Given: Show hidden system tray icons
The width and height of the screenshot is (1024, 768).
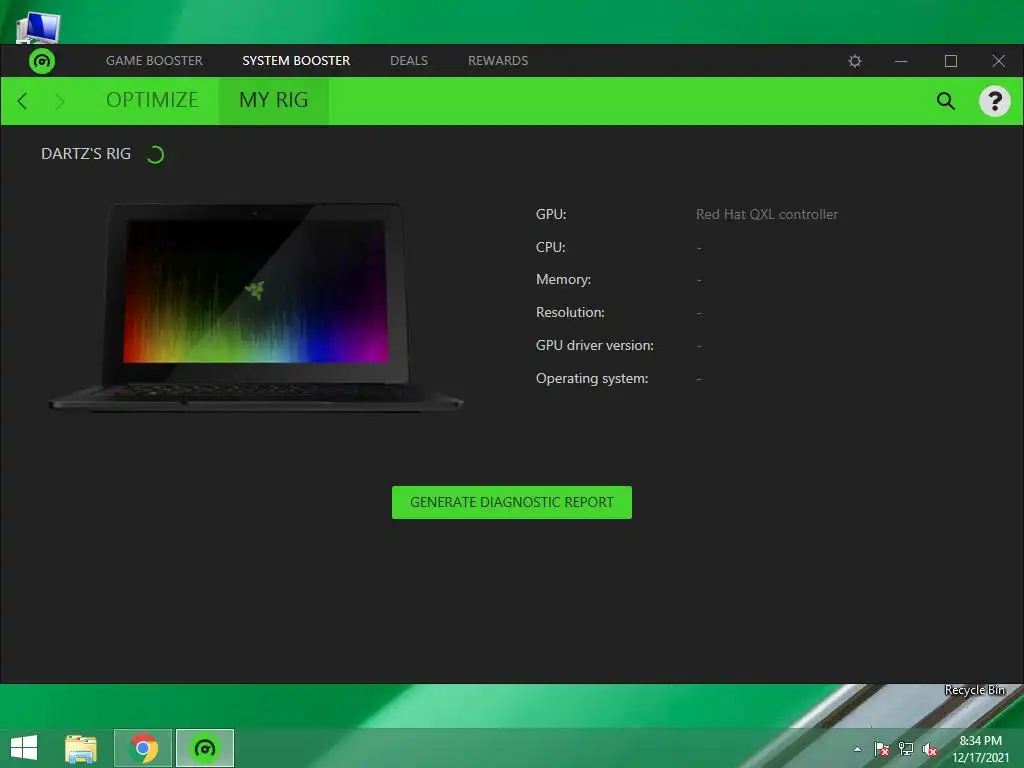Looking at the screenshot, I should click(857, 749).
